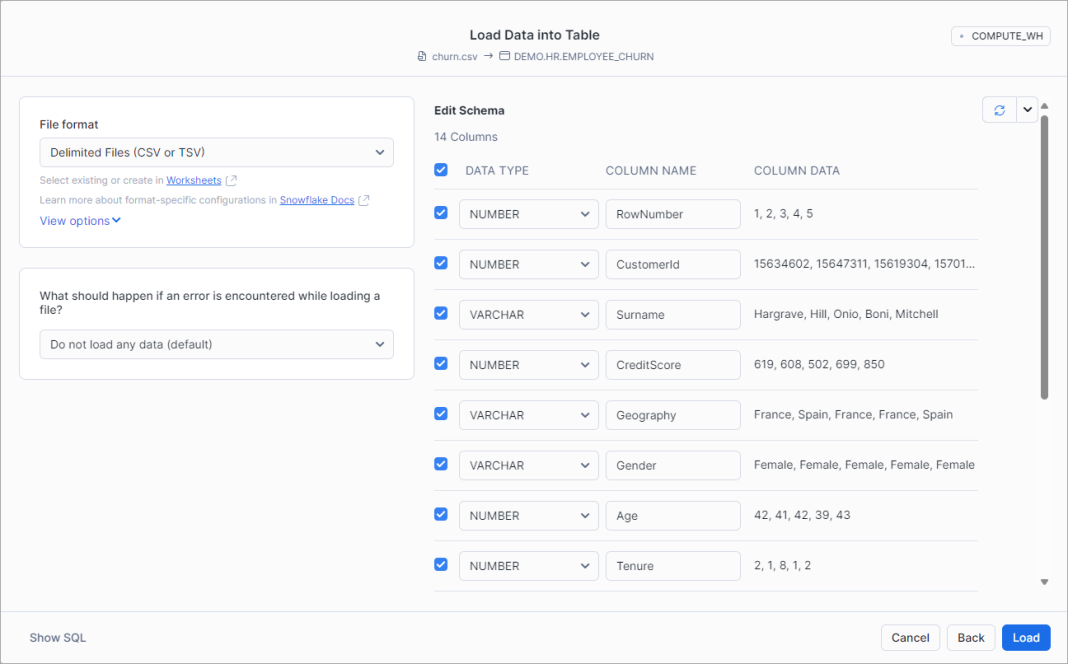Click the scroll up arrow in schema list
The image size is (1068, 664).
[x=1044, y=106]
